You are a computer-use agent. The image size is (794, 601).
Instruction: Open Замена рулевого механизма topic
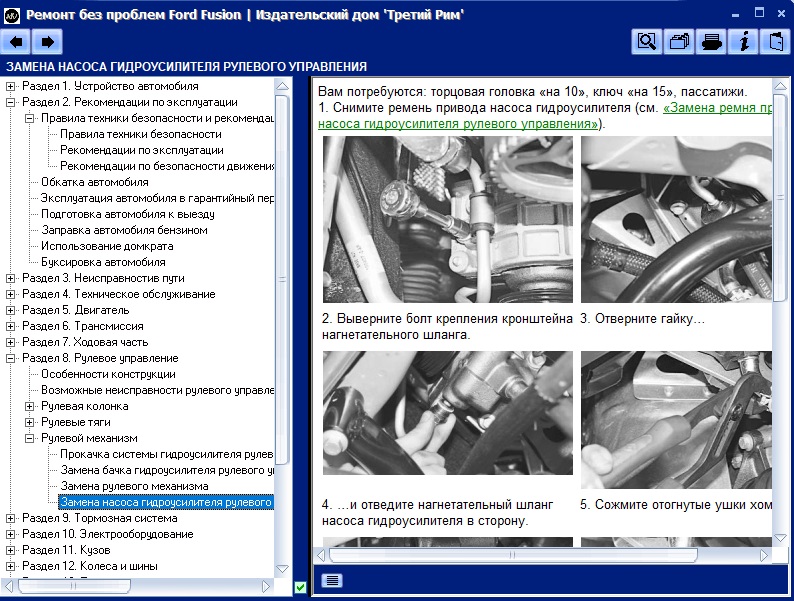(134, 486)
